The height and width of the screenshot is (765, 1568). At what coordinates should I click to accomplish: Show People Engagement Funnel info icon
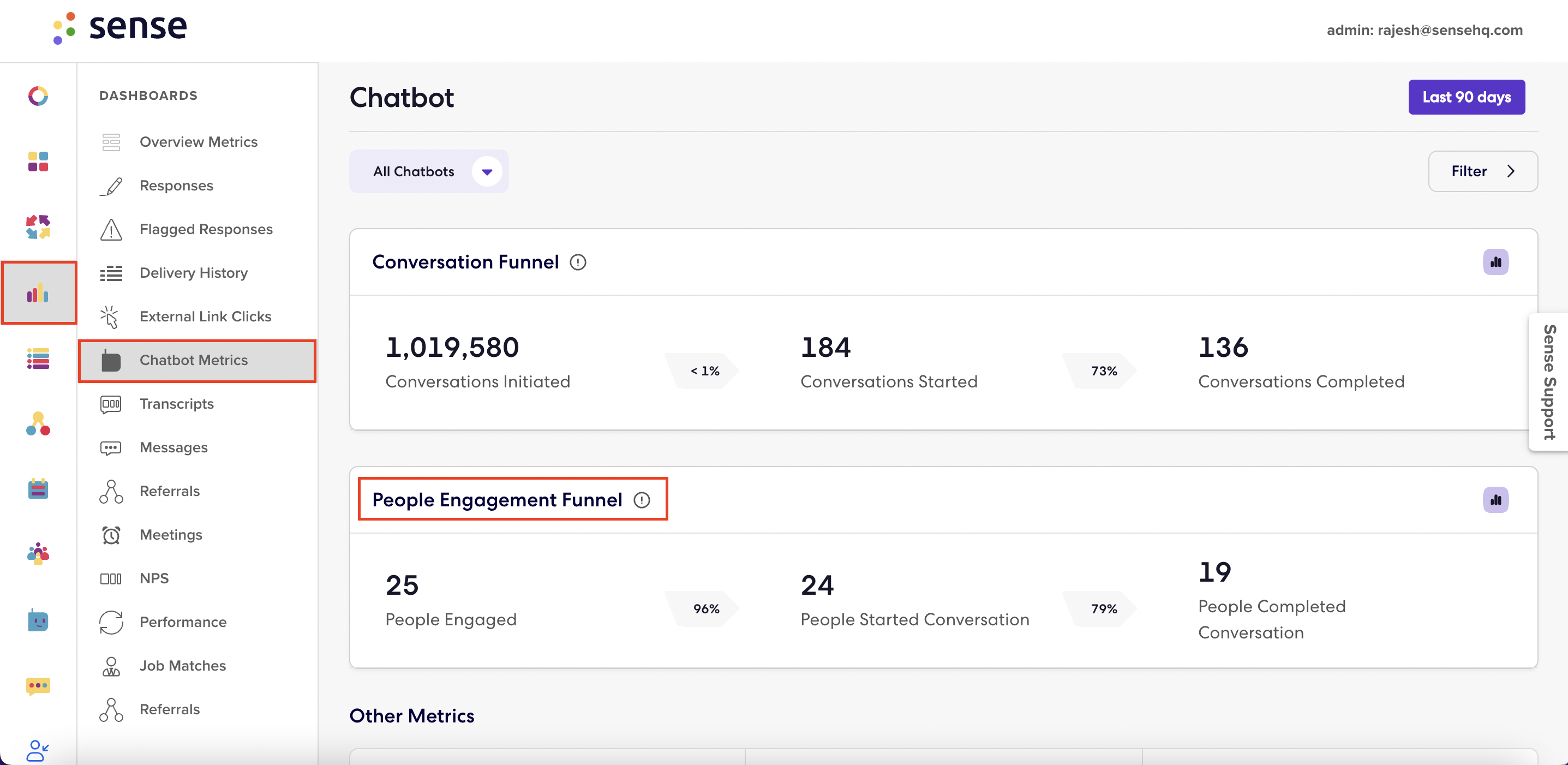coord(642,500)
